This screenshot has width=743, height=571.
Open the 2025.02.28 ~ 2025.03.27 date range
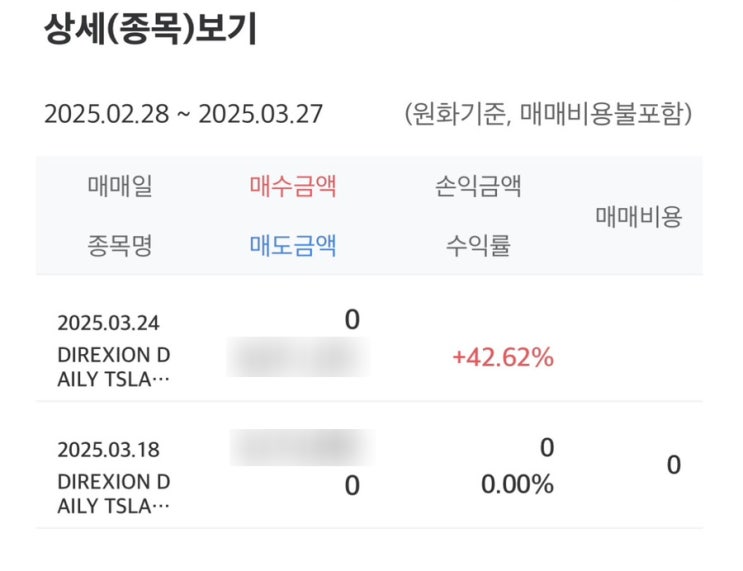[183, 114]
